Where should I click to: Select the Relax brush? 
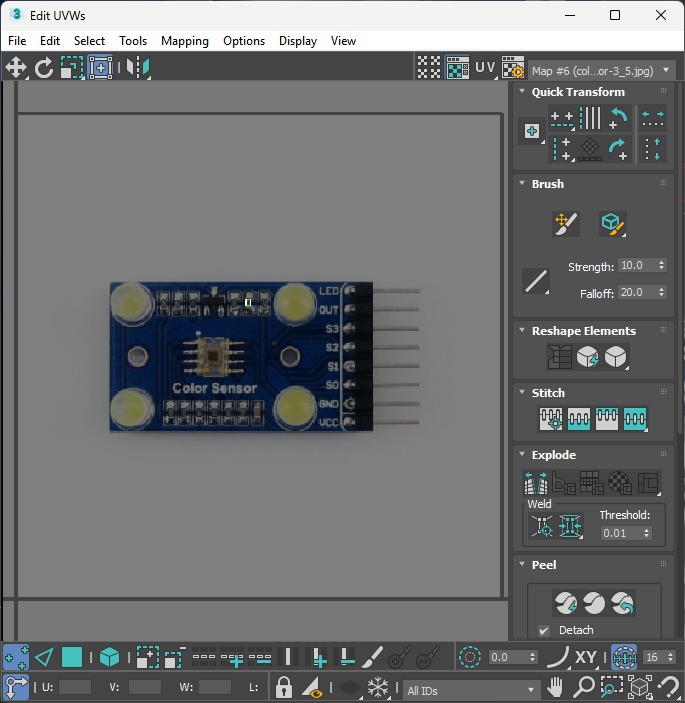tap(613, 223)
